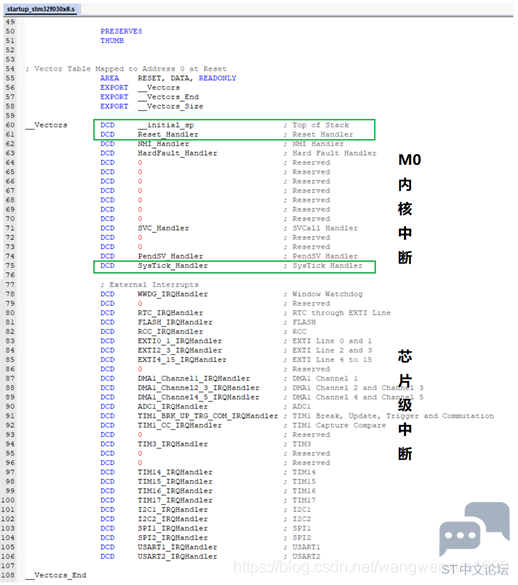Viewport: 518px width, 585px height.
Task: Click the DMA1_Channel2_3_IRQHandler entry
Action: tap(199, 388)
